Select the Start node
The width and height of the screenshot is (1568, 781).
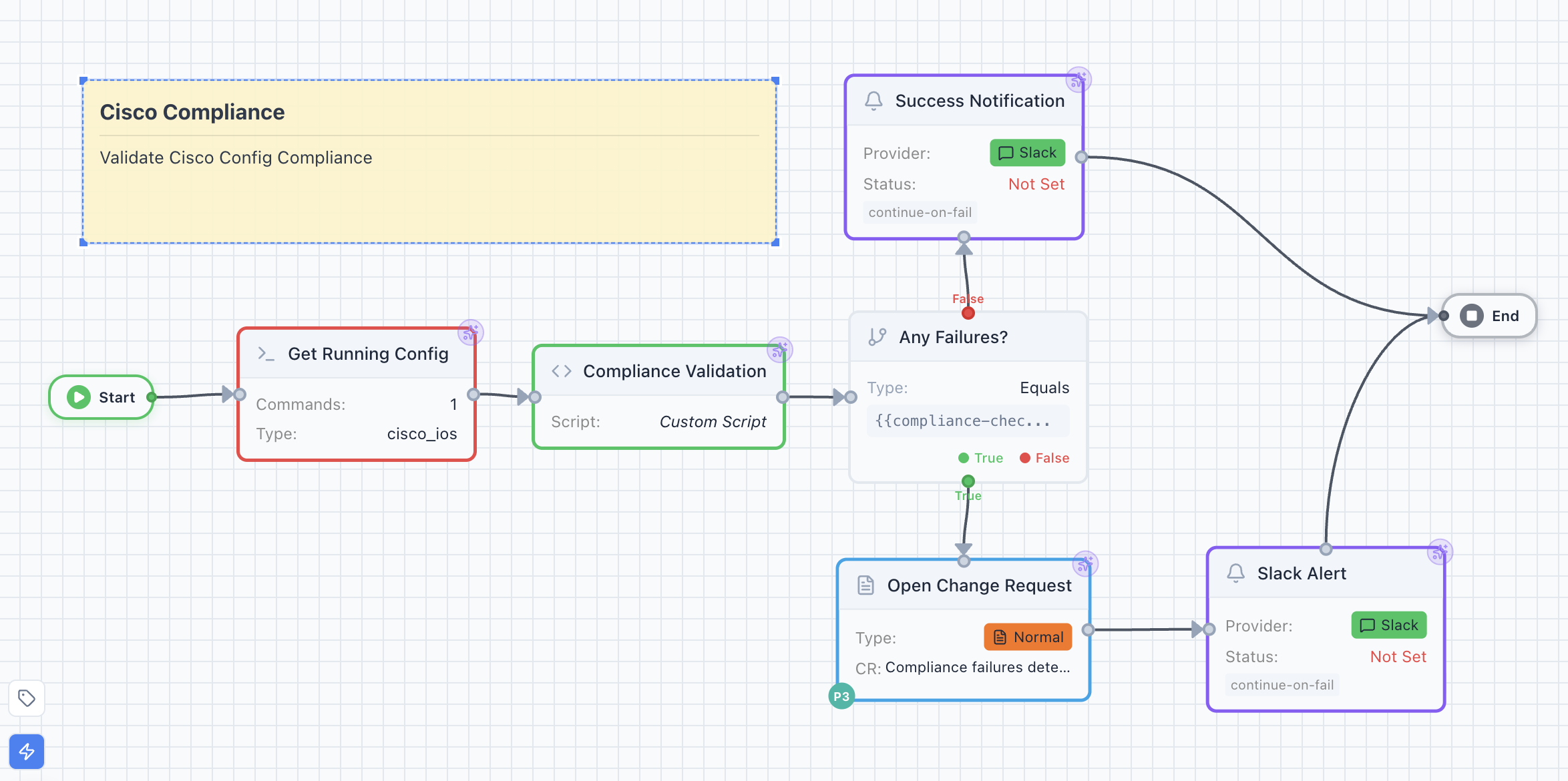(x=102, y=397)
